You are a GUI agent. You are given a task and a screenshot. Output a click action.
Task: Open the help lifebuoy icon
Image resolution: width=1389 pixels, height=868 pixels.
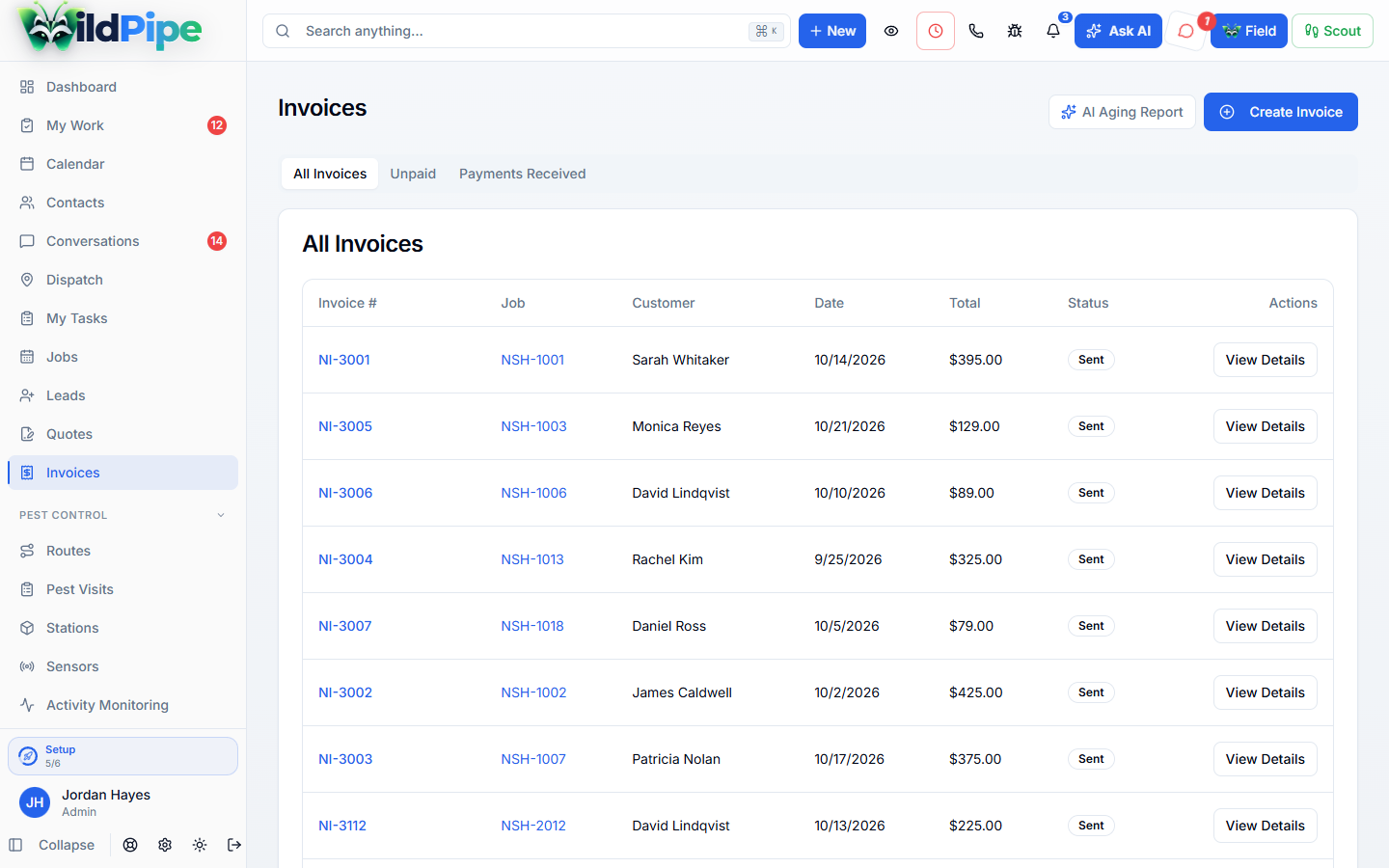click(130, 845)
